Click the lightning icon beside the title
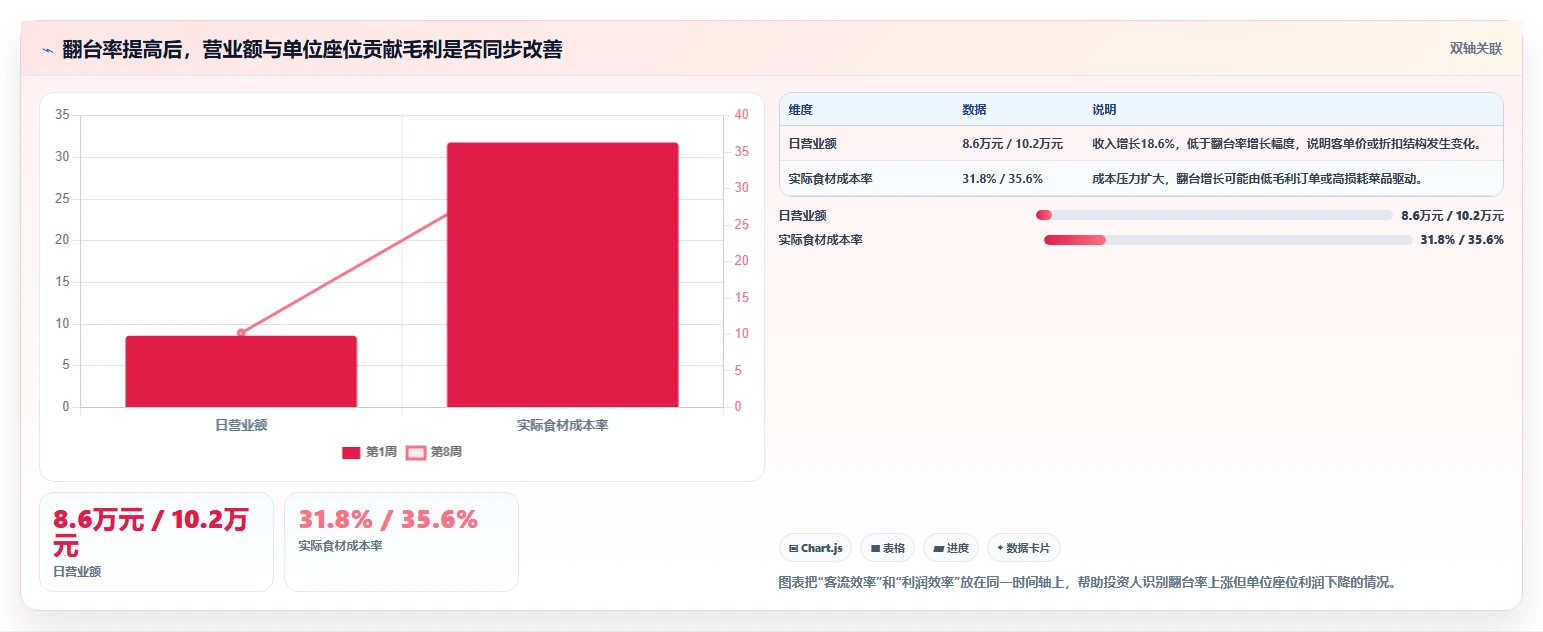The height and width of the screenshot is (632, 1543). [47, 49]
